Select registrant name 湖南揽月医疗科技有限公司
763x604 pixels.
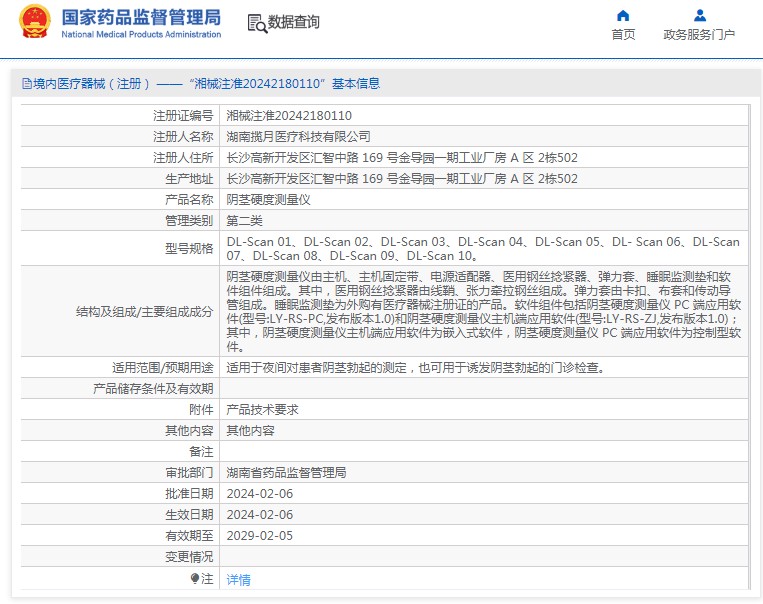click(x=298, y=137)
